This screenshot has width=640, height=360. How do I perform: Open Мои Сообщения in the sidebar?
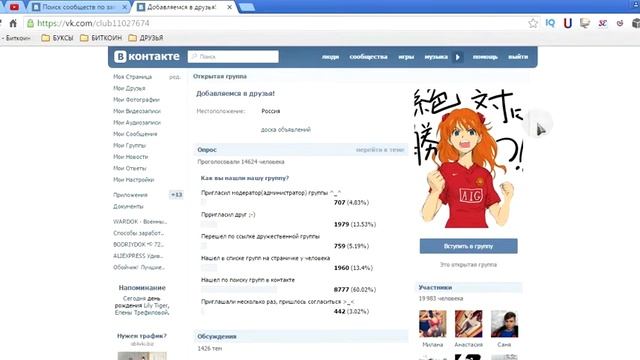(135, 134)
